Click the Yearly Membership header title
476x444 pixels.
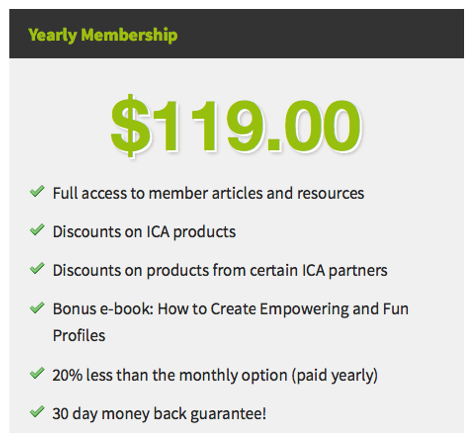[x=103, y=35]
